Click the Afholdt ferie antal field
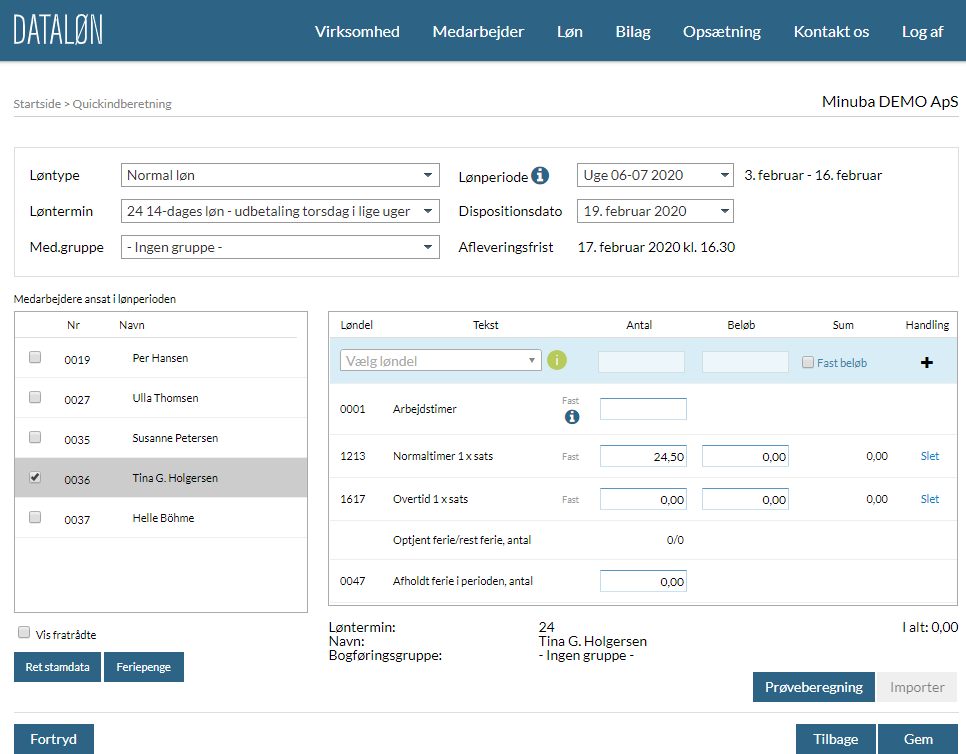The height and width of the screenshot is (754, 966). pos(643,581)
